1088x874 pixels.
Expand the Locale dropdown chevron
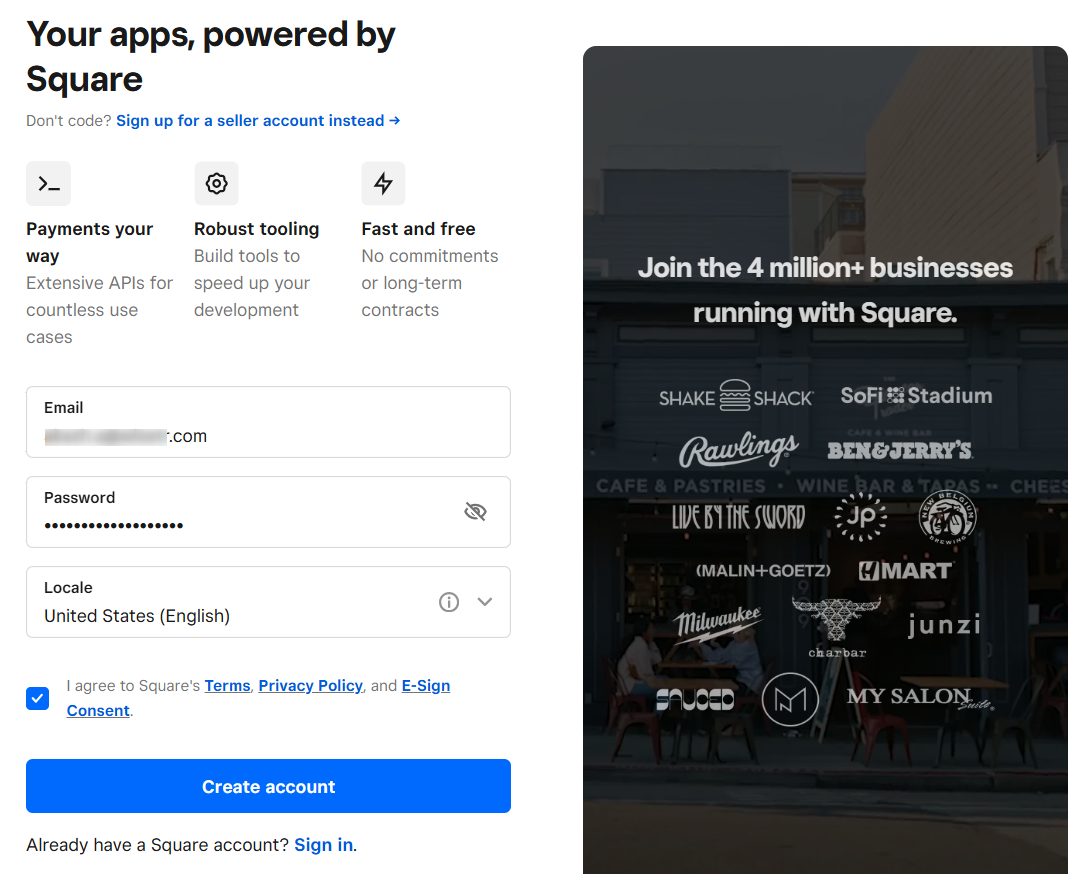[485, 602]
